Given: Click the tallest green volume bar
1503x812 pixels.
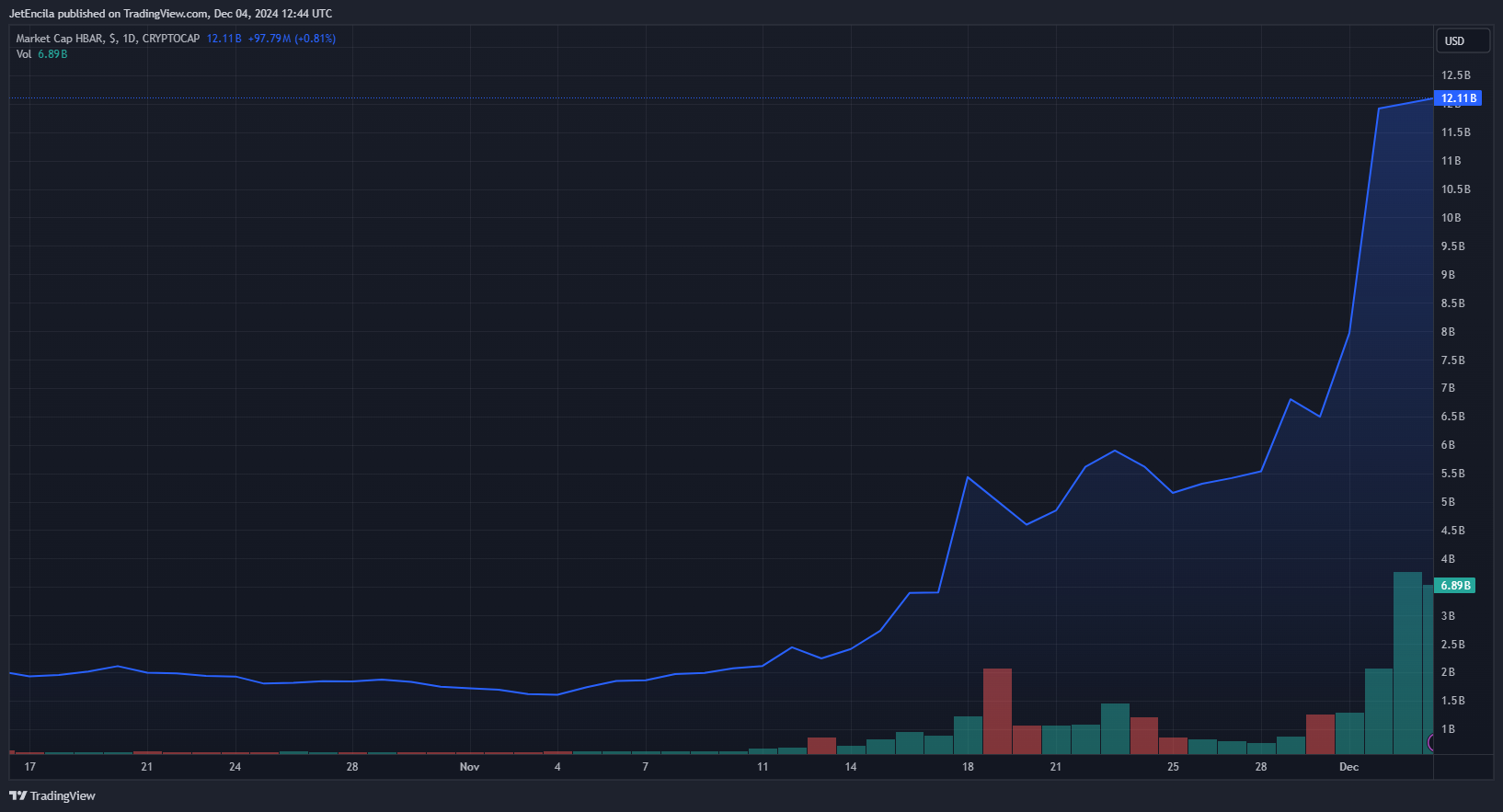Looking at the screenshot, I should [x=1407, y=662].
